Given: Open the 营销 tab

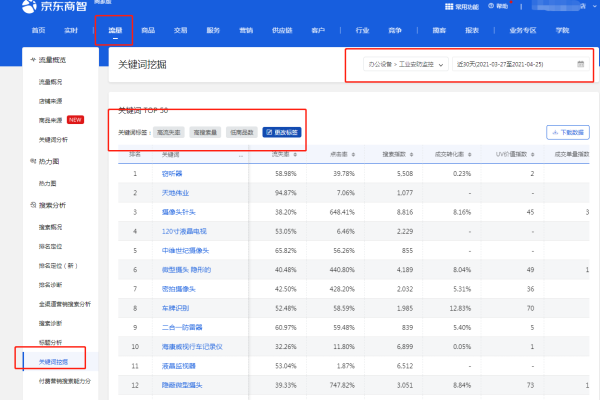Looking at the screenshot, I should tap(246, 30).
